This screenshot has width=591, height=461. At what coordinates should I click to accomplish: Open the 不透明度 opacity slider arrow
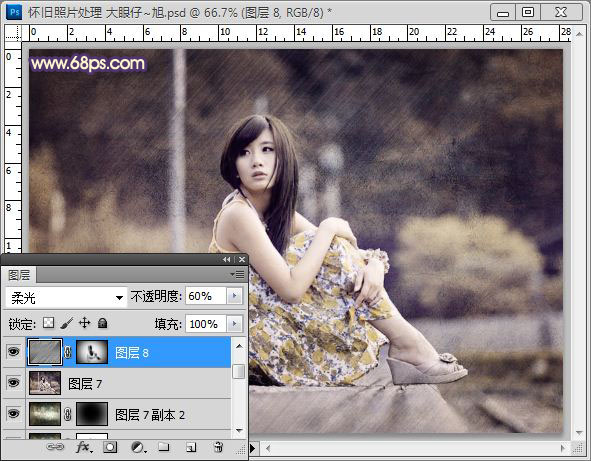[x=234, y=296]
